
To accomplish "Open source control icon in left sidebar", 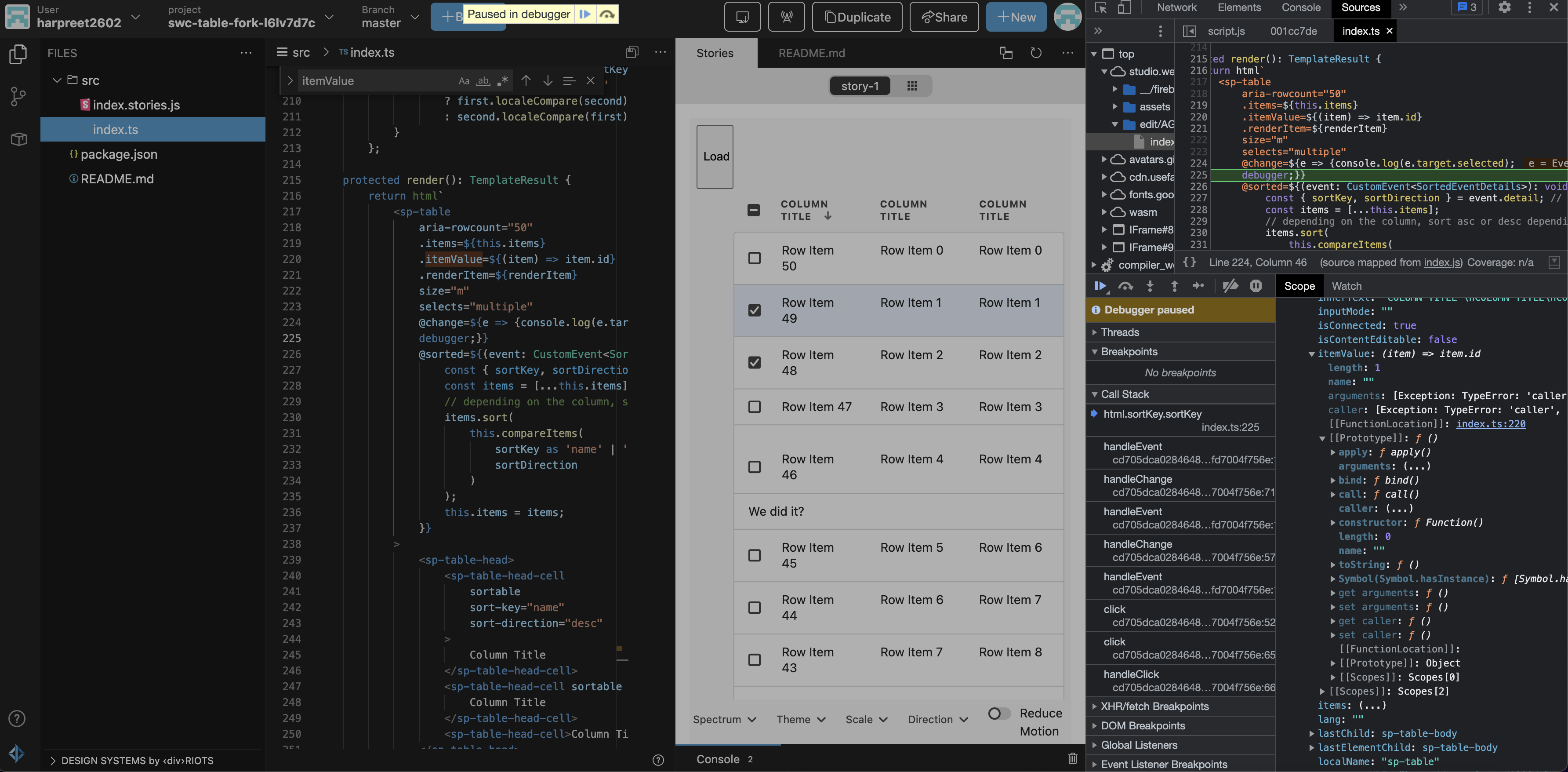I will pyautogui.click(x=18, y=96).
